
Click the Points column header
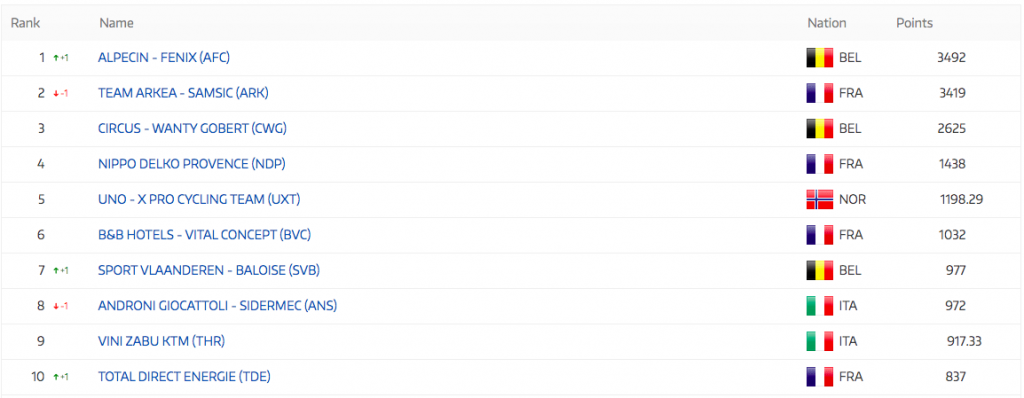click(914, 23)
